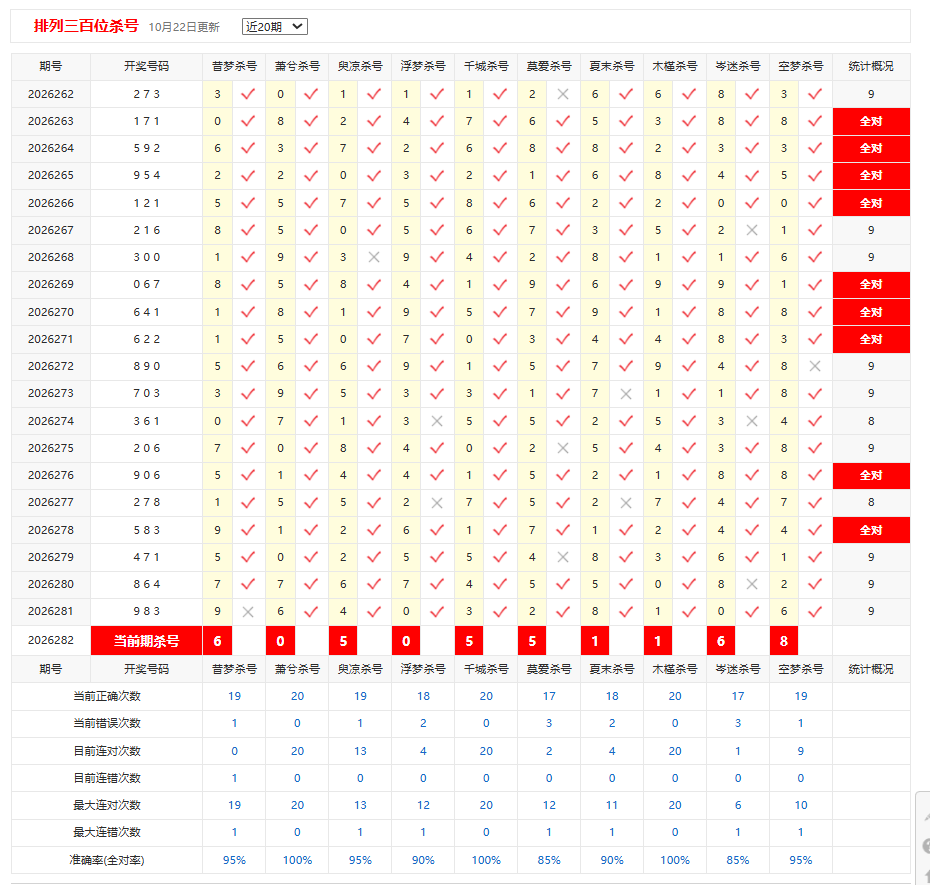This screenshot has width=930, height=885.
Task: Click the X mark for 奥凉杀号 in row 2026268
Action: pyautogui.click(x=374, y=257)
